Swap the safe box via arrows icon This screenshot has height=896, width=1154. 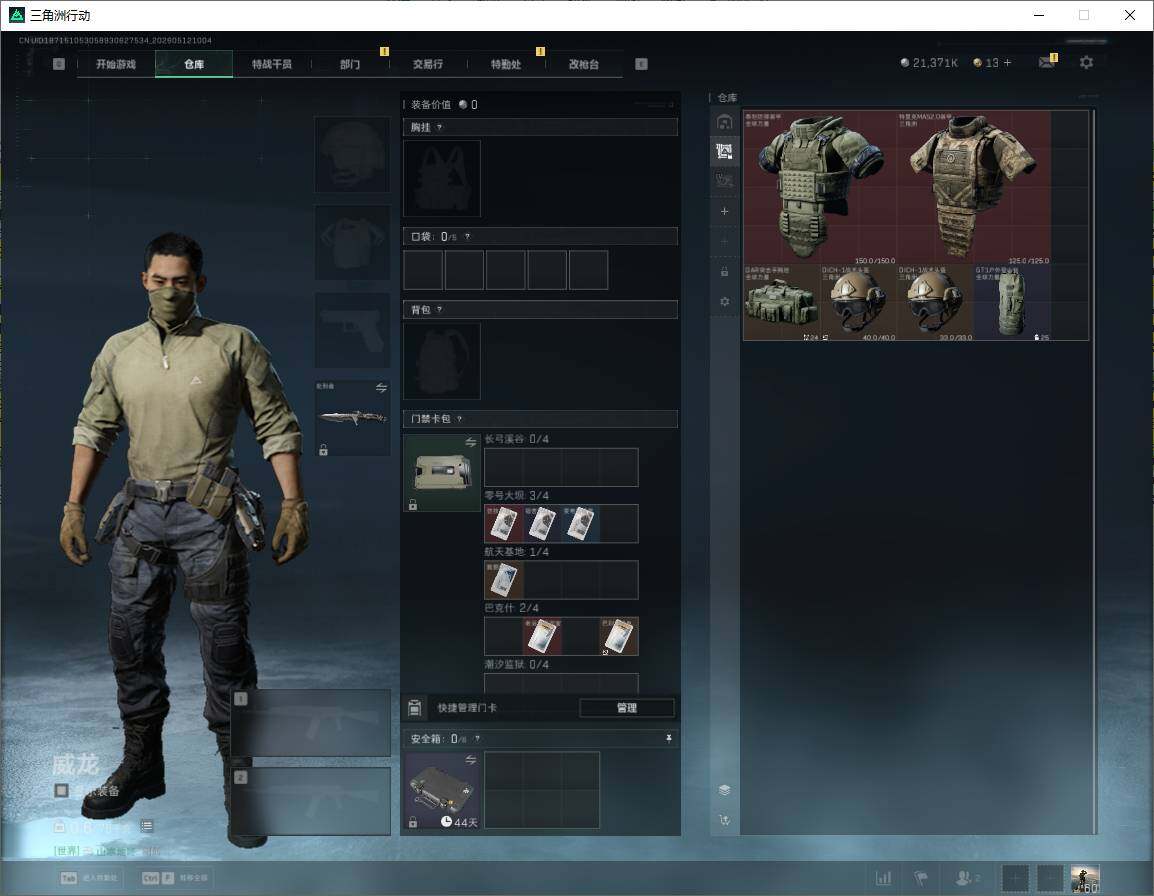tap(470, 759)
